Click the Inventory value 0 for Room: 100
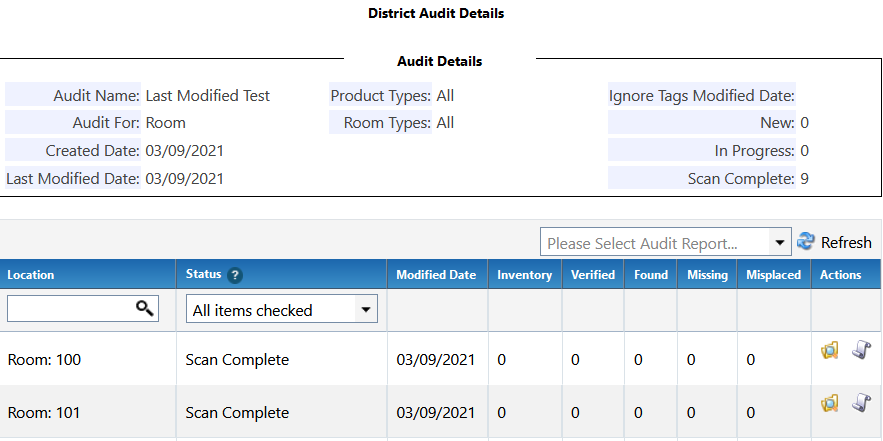The height and width of the screenshot is (441, 883). tap(501, 359)
